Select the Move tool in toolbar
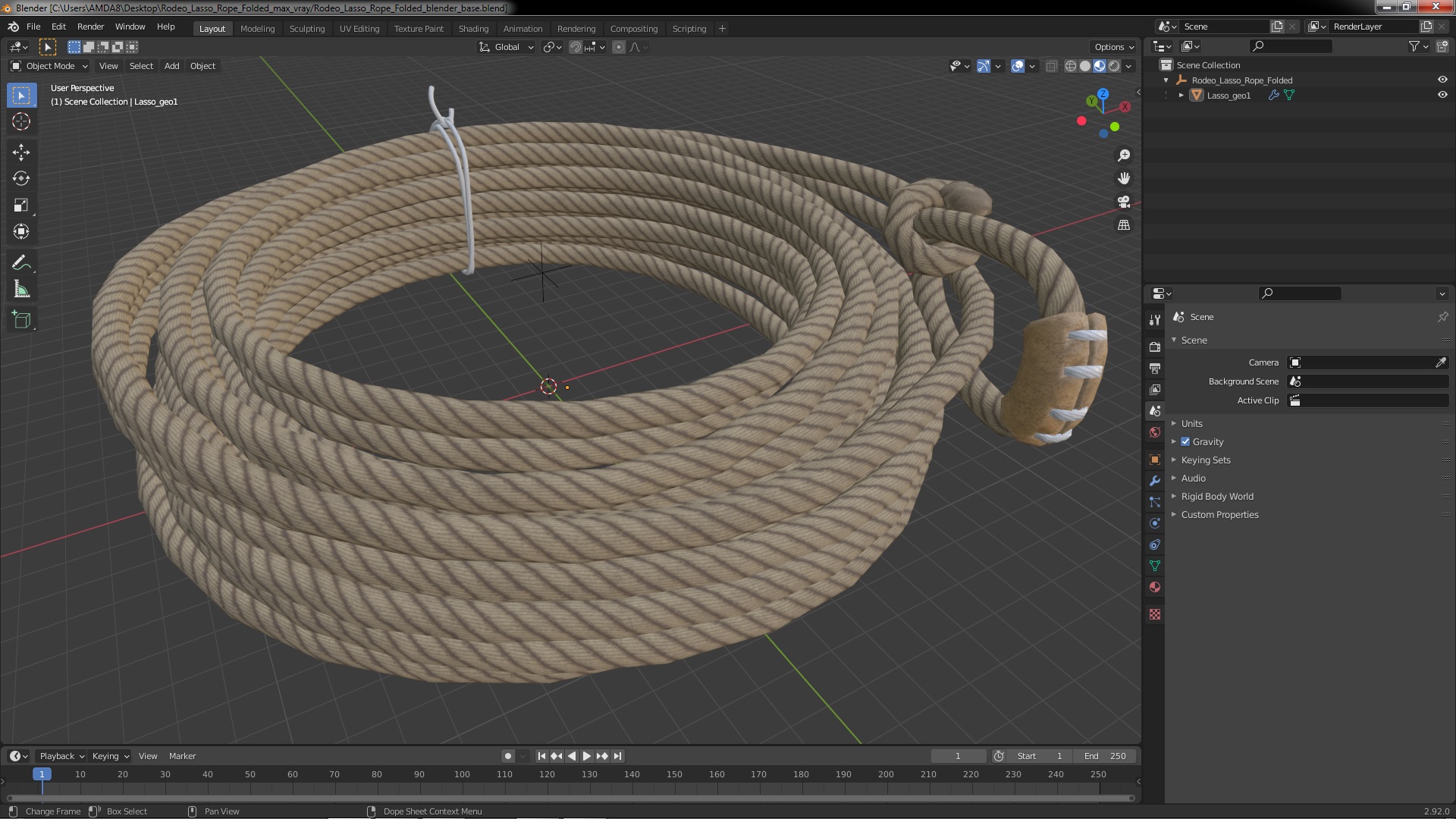 tap(20, 152)
